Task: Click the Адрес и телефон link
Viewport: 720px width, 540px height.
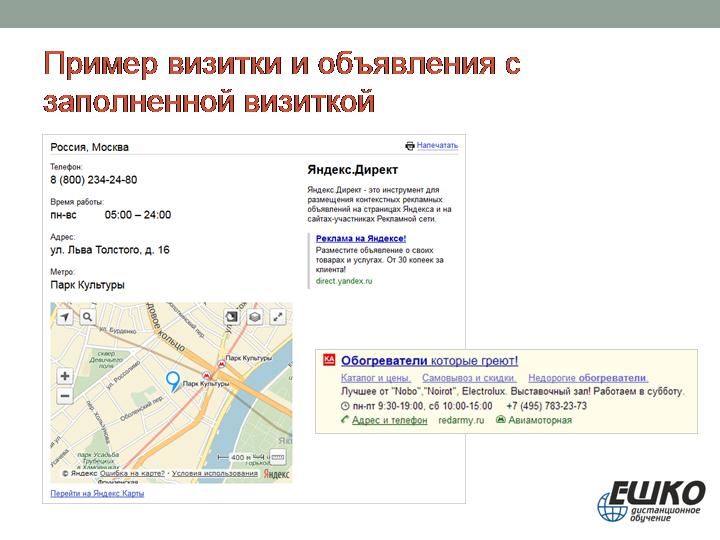Action: (389, 420)
